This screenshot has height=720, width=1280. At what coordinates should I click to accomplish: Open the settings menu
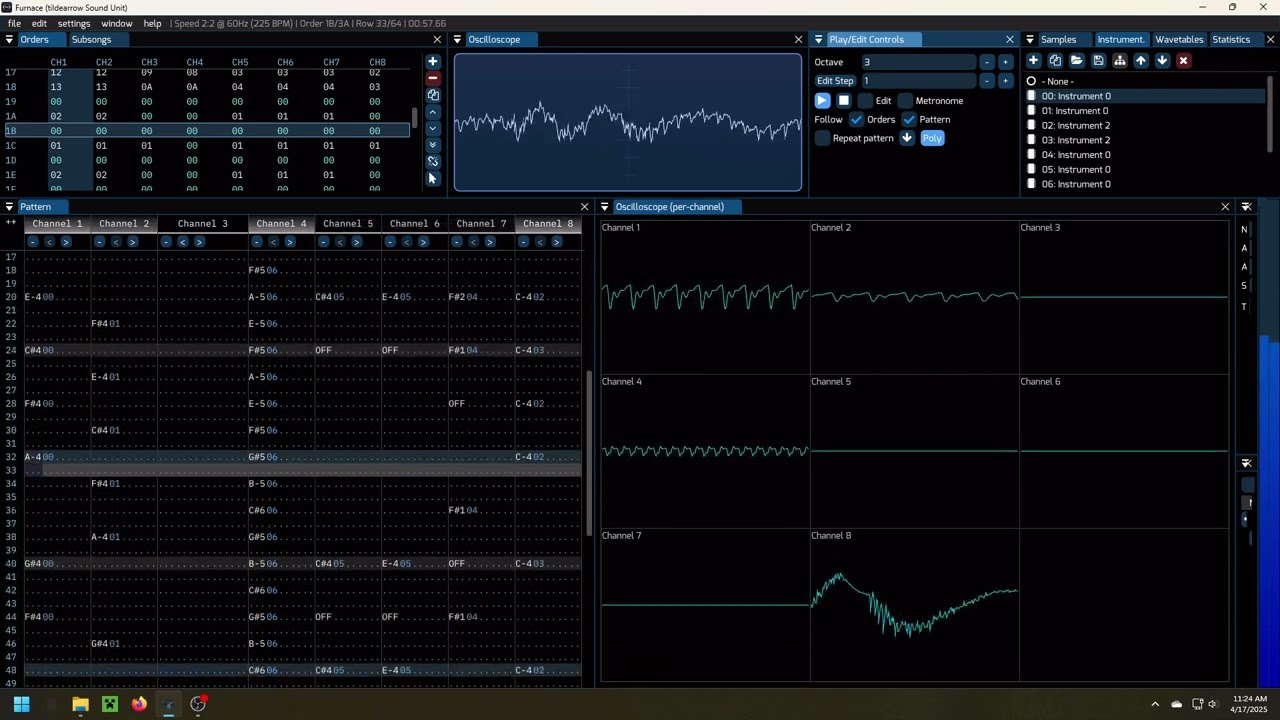[74, 23]
